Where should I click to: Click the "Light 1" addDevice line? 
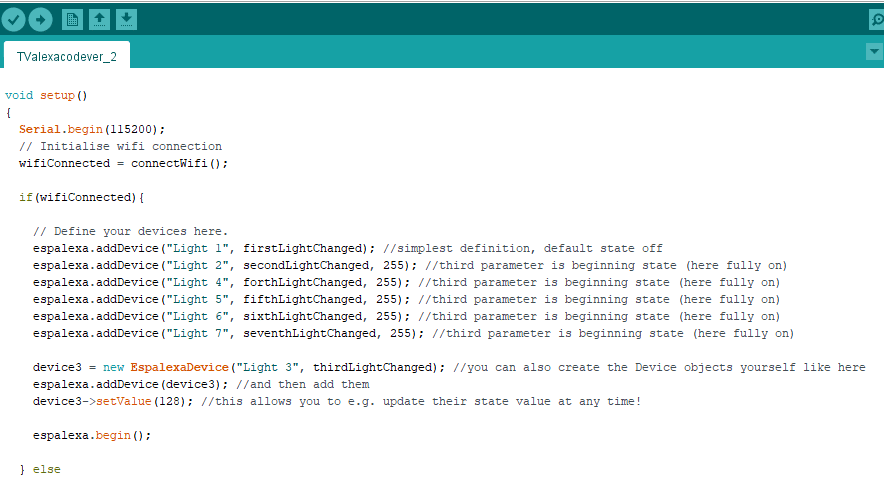click(x=200, y=248)
